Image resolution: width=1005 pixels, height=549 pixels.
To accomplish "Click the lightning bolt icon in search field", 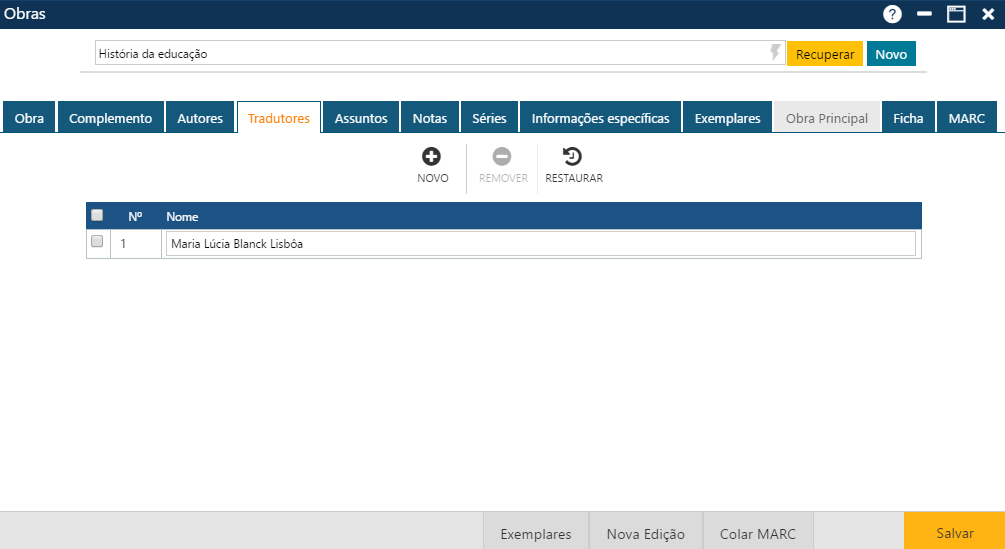I will (775, 53).
